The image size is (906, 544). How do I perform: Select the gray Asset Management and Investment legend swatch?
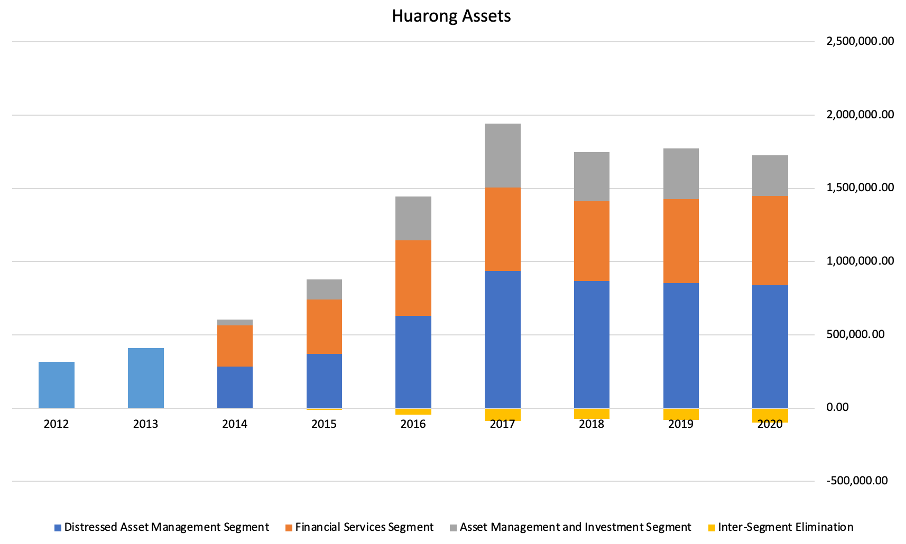453,528
